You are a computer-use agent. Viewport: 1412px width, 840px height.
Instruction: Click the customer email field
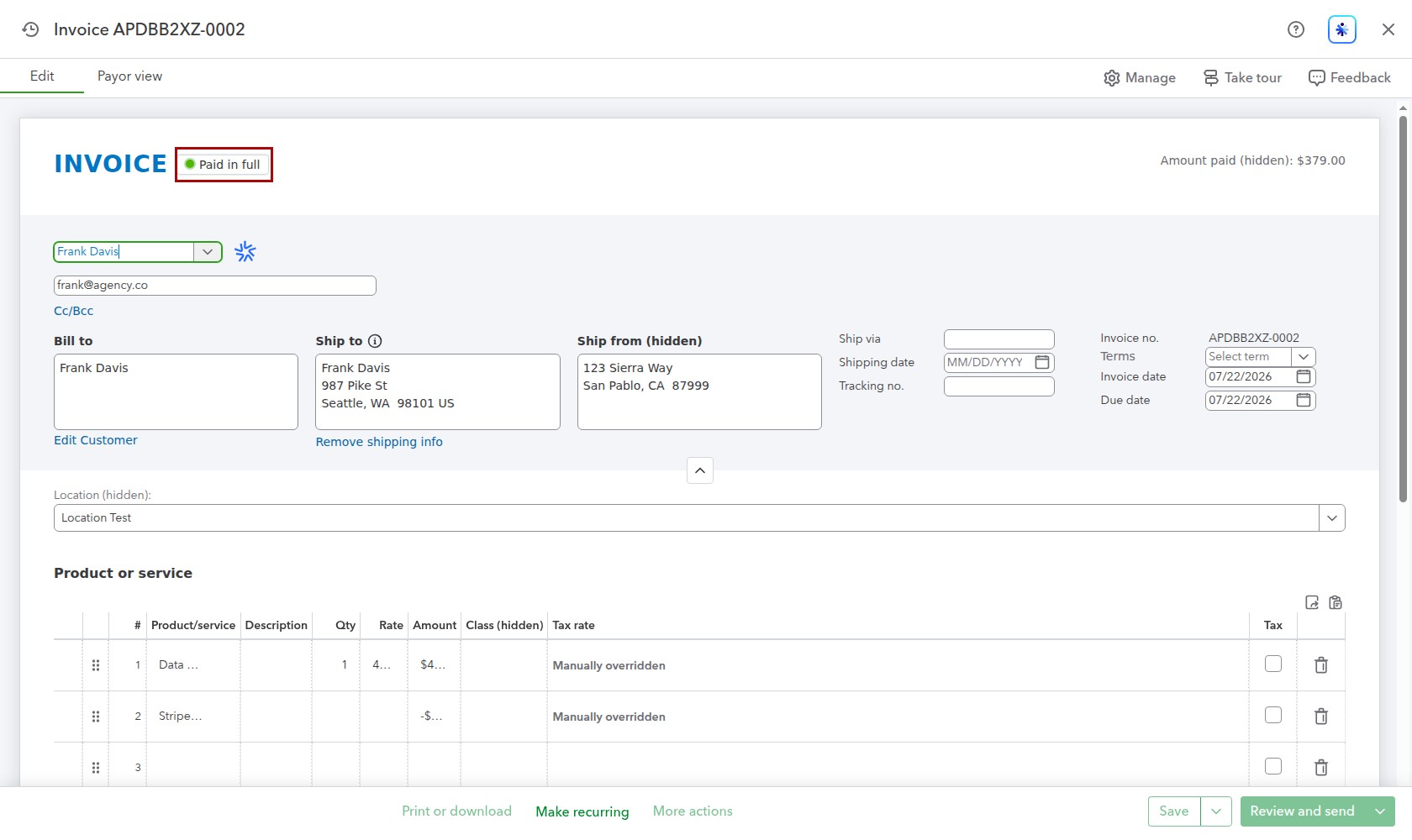pyautogui.click(x=215, y=286)
